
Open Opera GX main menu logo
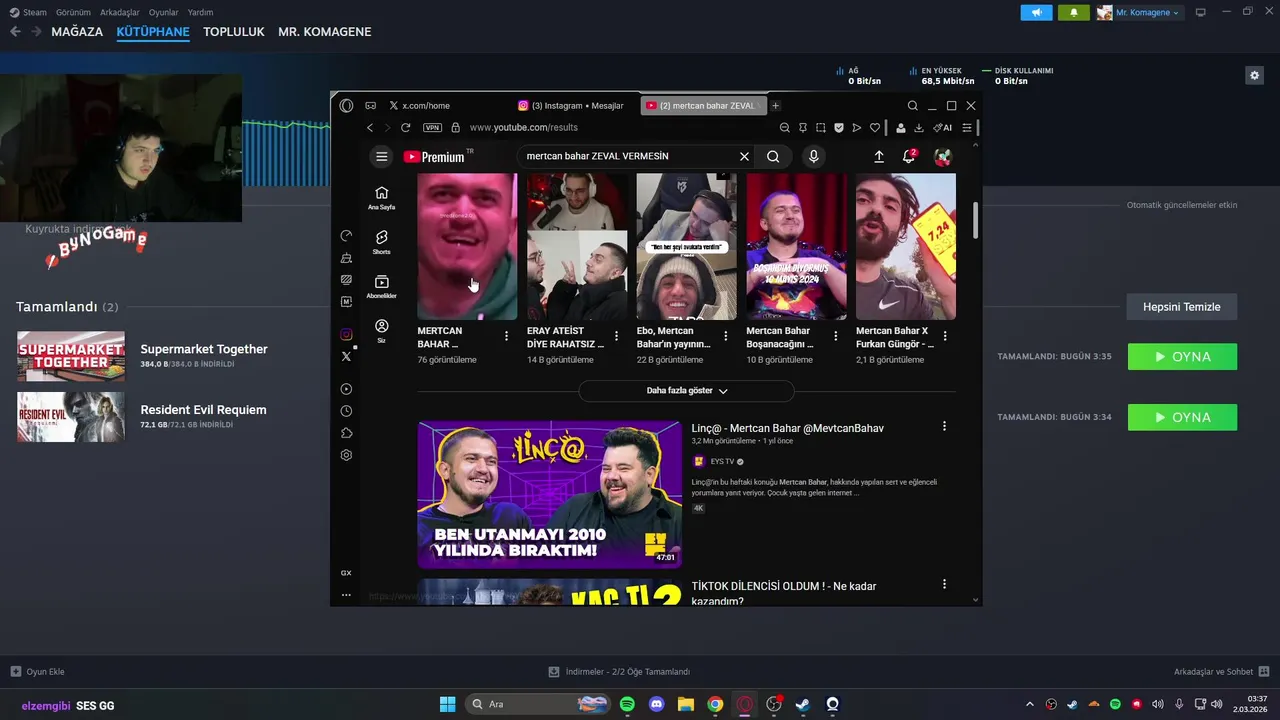click(346, 105)
